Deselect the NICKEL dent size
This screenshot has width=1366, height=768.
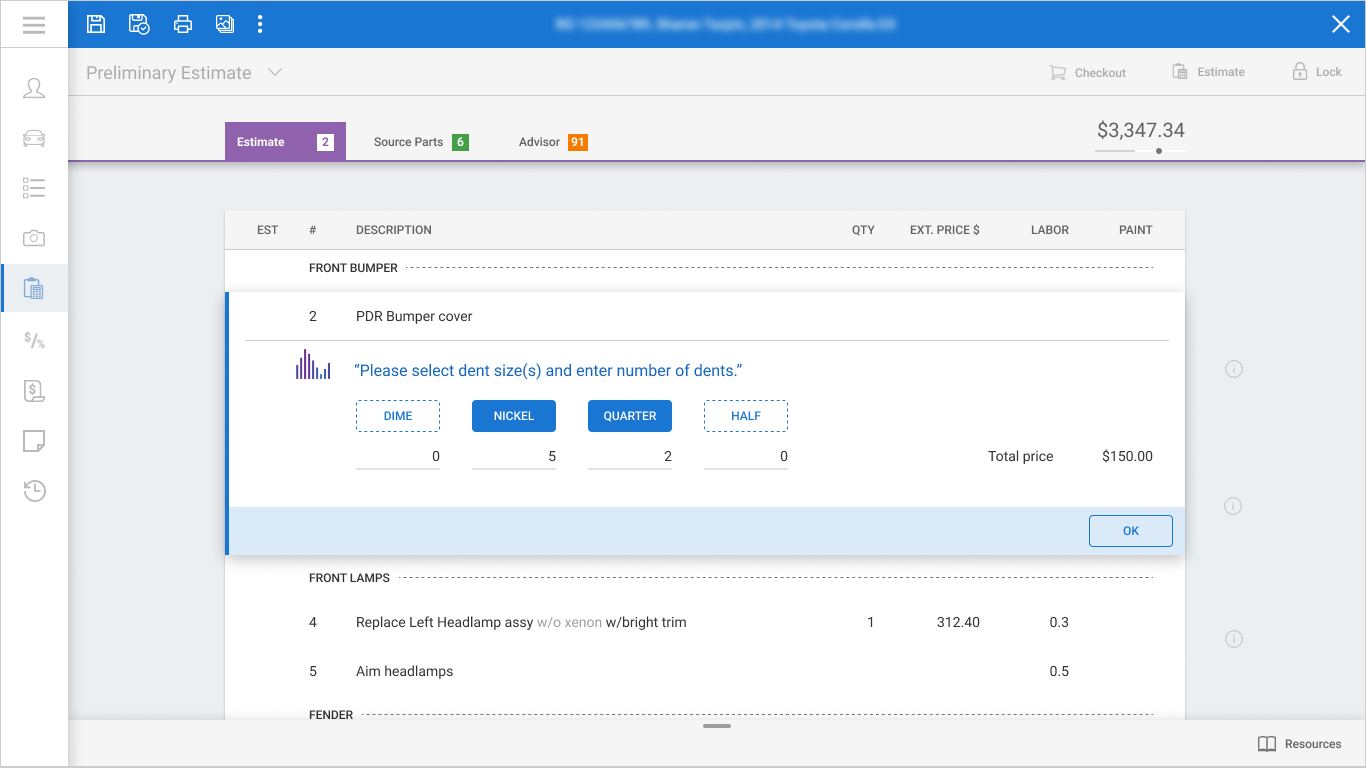coord(514,416)
